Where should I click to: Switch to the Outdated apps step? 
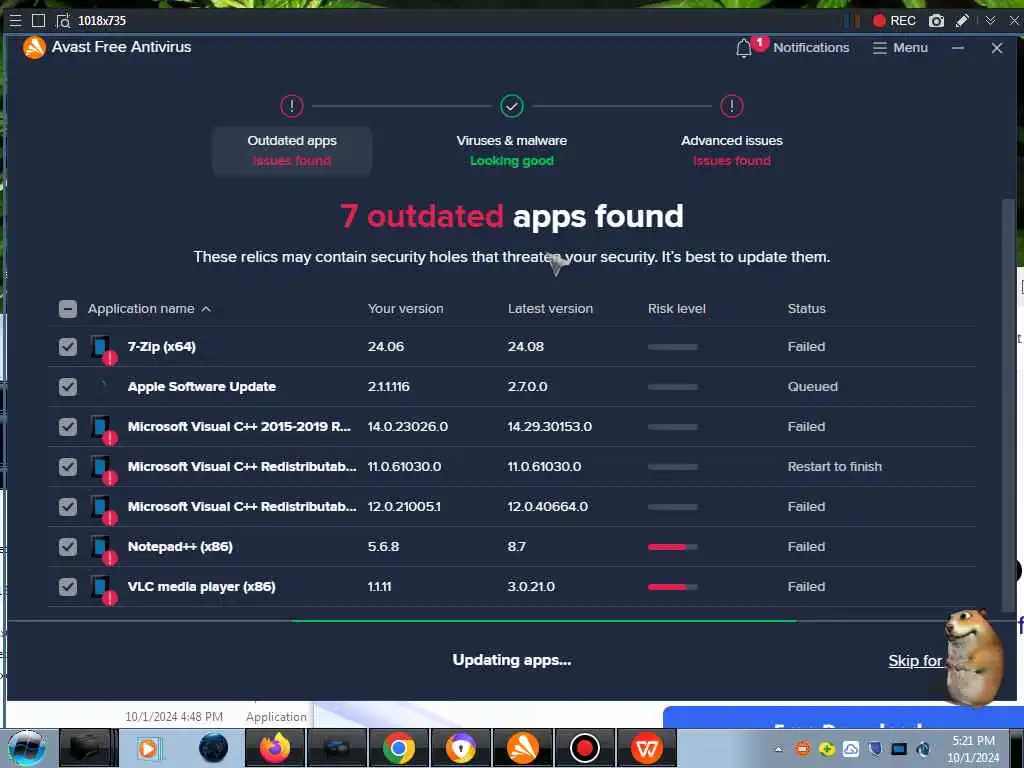(292, 150)
